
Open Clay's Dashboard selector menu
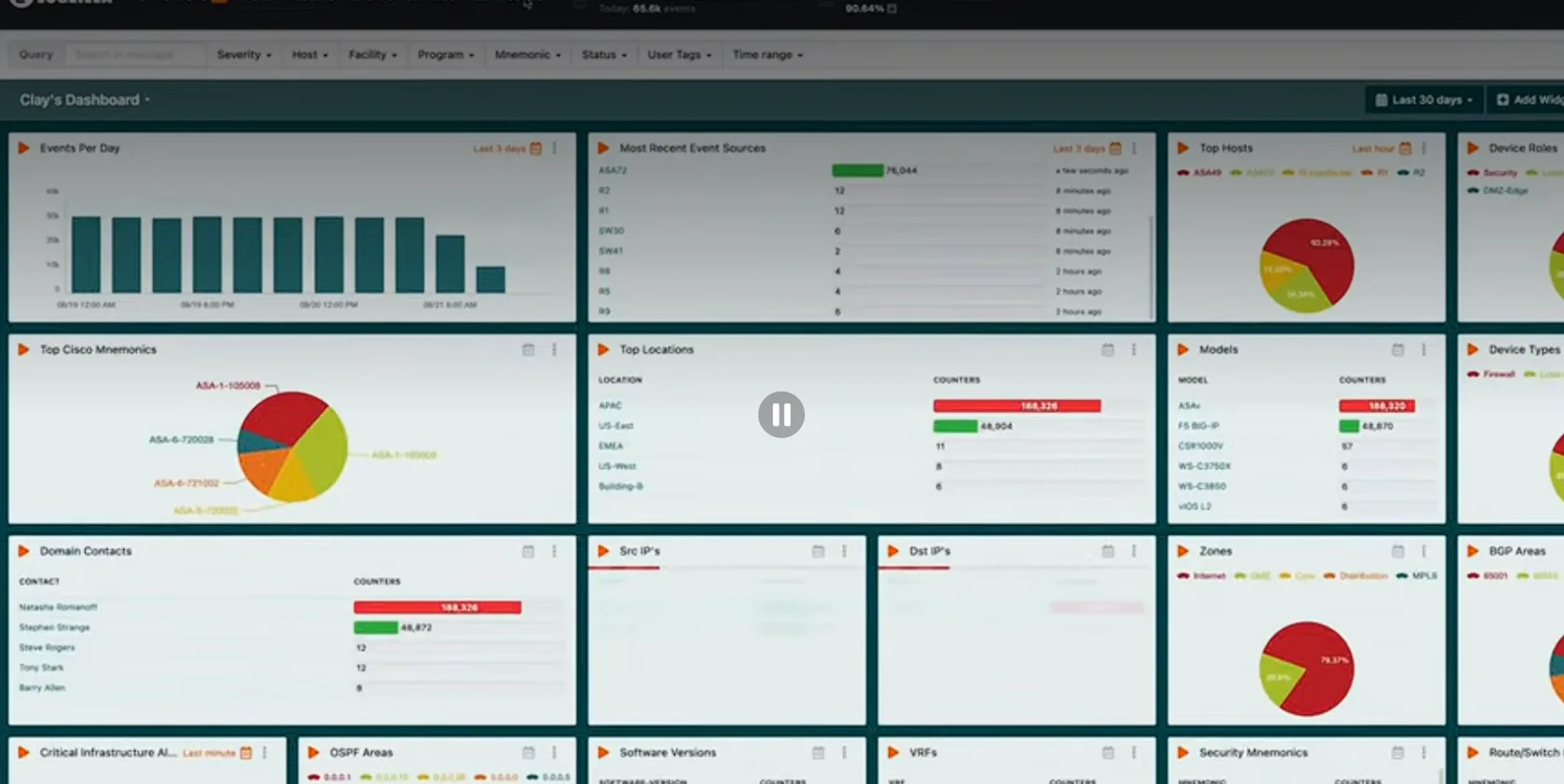85,100
